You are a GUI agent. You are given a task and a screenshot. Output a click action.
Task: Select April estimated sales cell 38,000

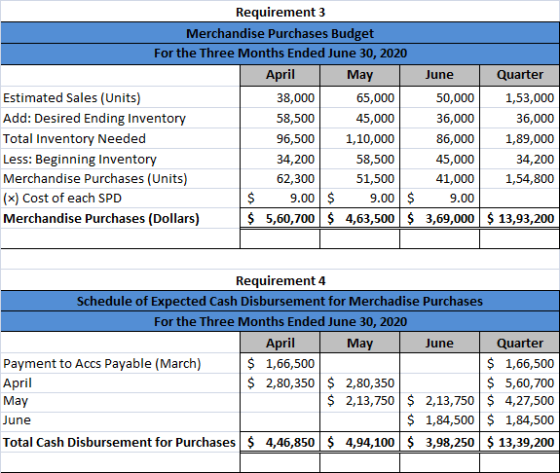click(x=280, y=98)
